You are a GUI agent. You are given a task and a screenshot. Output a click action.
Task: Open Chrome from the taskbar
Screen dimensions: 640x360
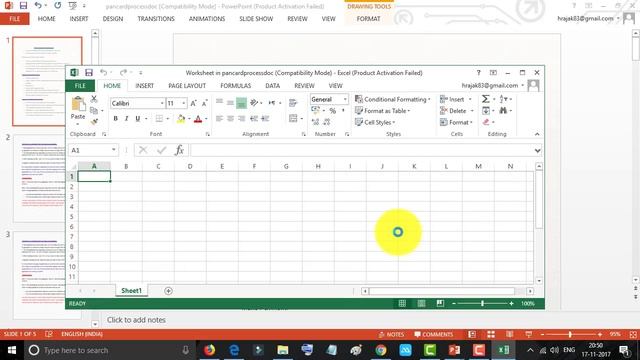[381, 350]
